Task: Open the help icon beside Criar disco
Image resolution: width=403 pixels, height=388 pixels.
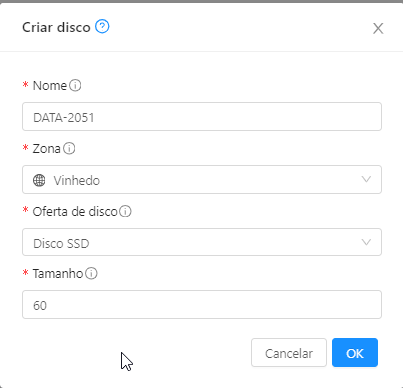Action: tap(102, 26)
